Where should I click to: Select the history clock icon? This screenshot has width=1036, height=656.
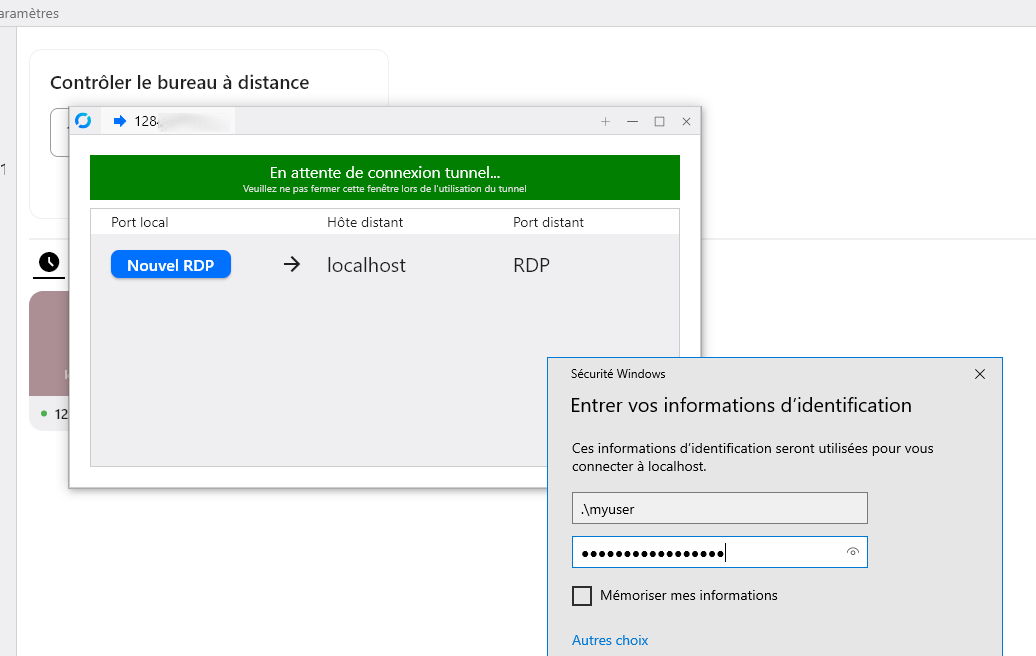(49, 263)
